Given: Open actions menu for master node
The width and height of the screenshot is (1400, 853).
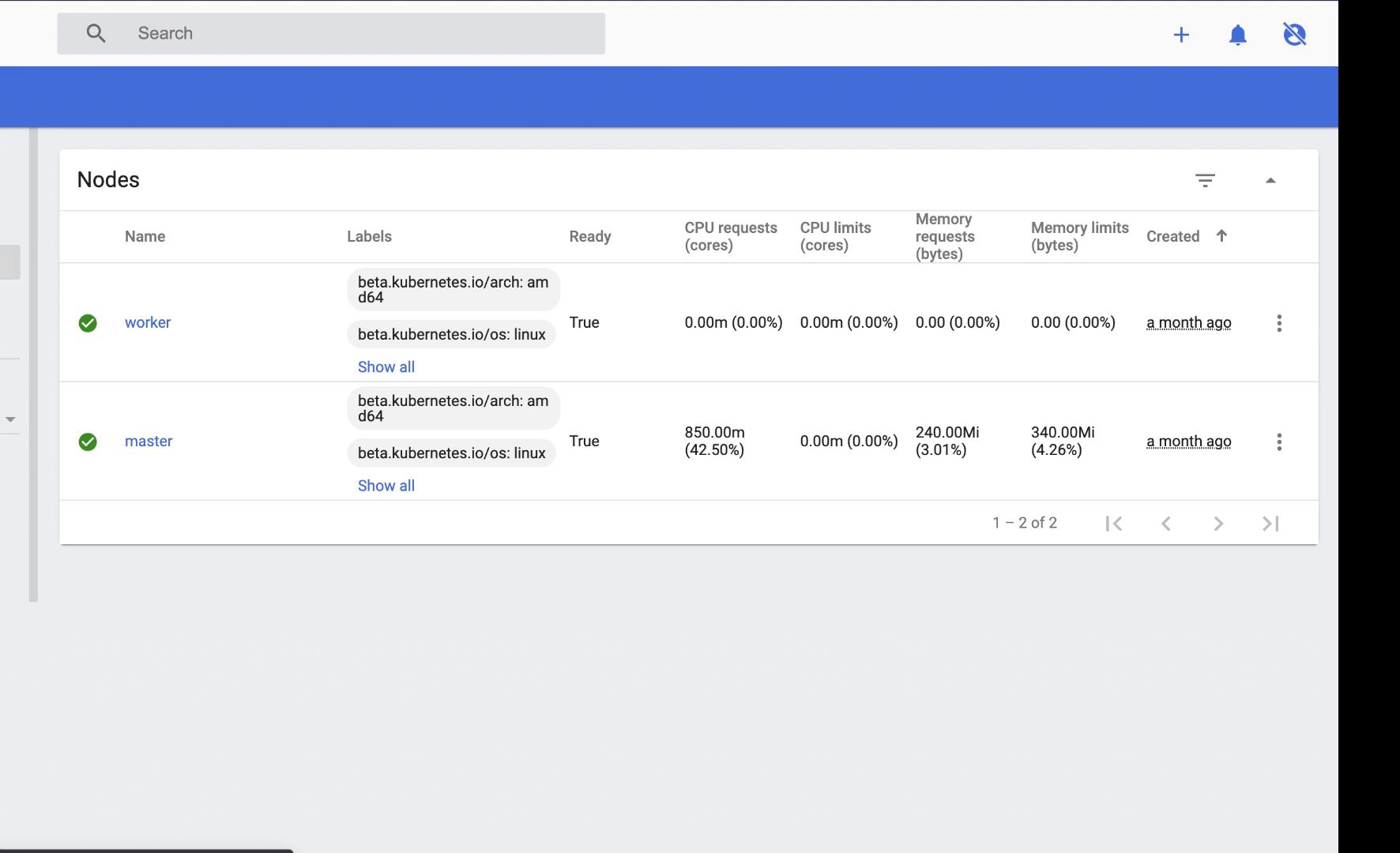Looking at the screenshot, I should [1279, 442].
